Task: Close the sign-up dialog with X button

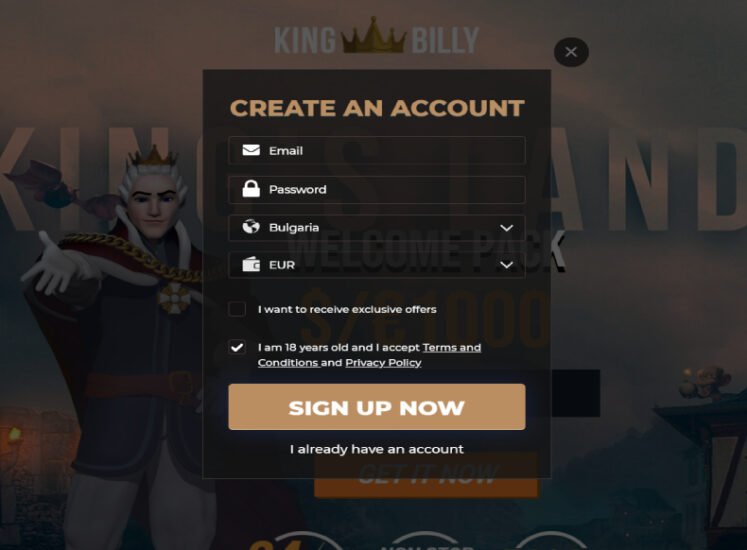Action: tap(571, 52)
